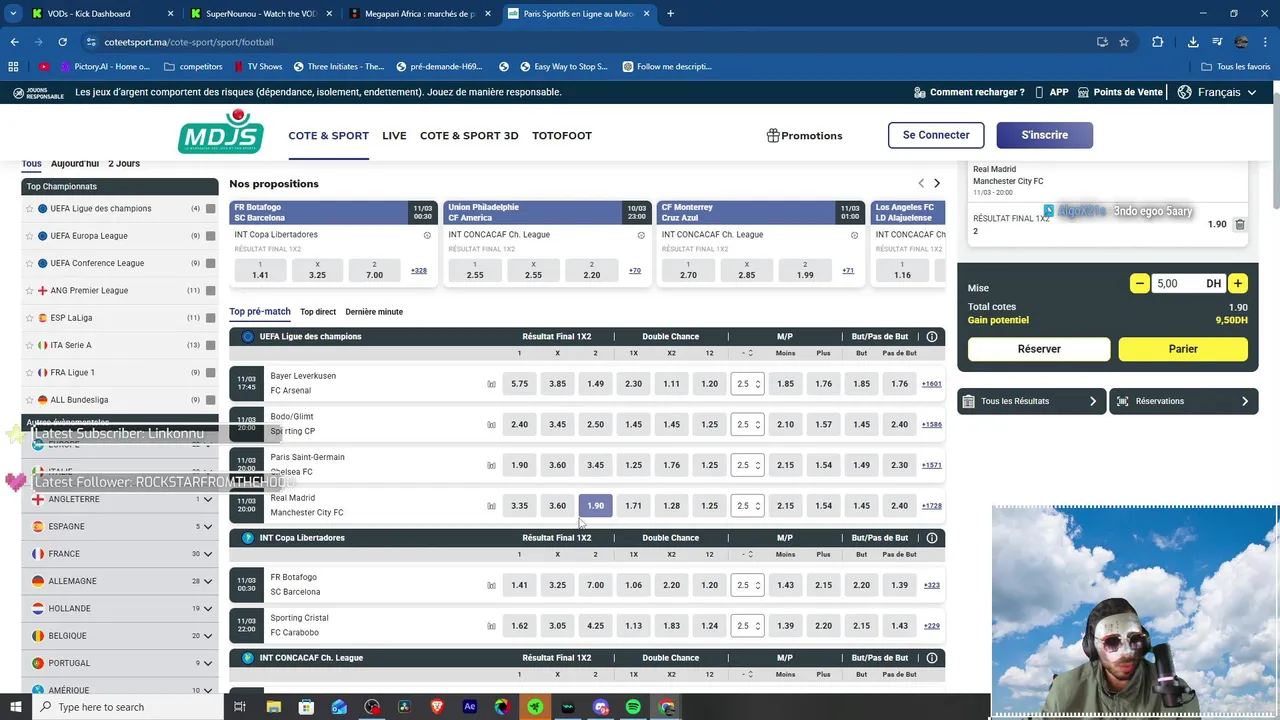Image resolution: width=1280 pixels, height=720 pixels.
Task: Open info icon on Botafogo proposition card
Action: point(427,235)
